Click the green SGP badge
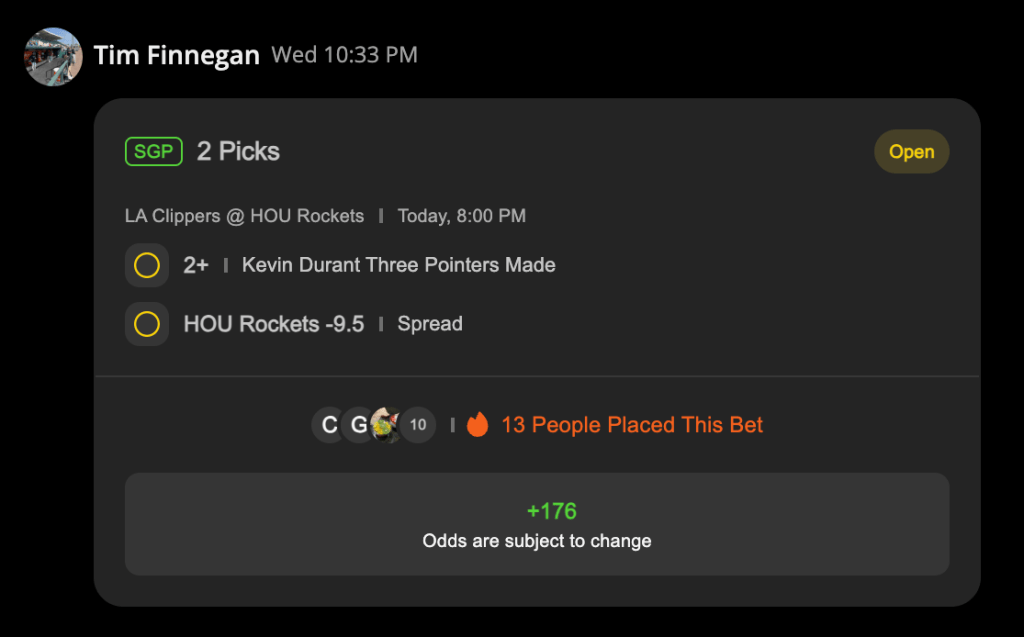 click(153, 152)
